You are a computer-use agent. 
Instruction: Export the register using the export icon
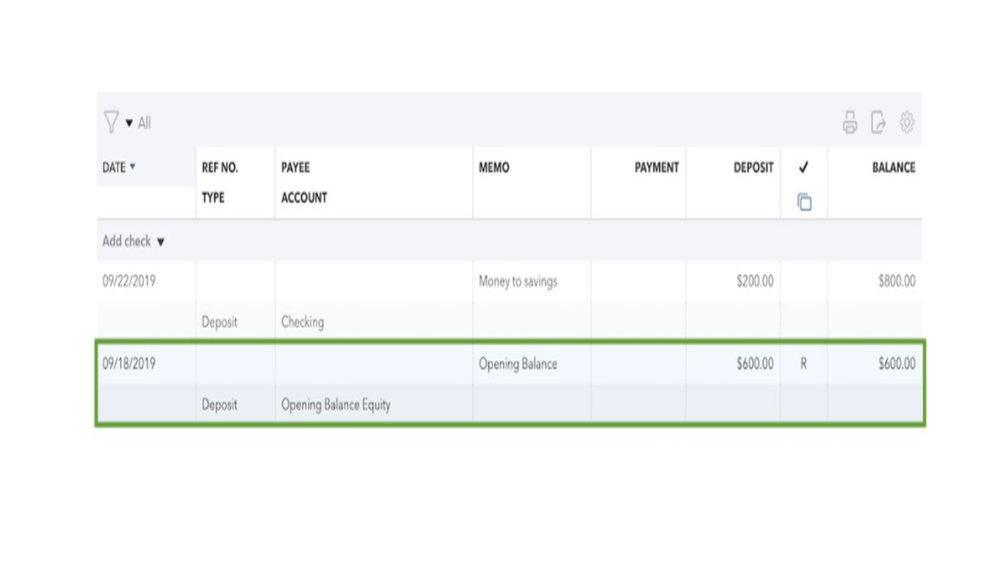tap(878, 123)
